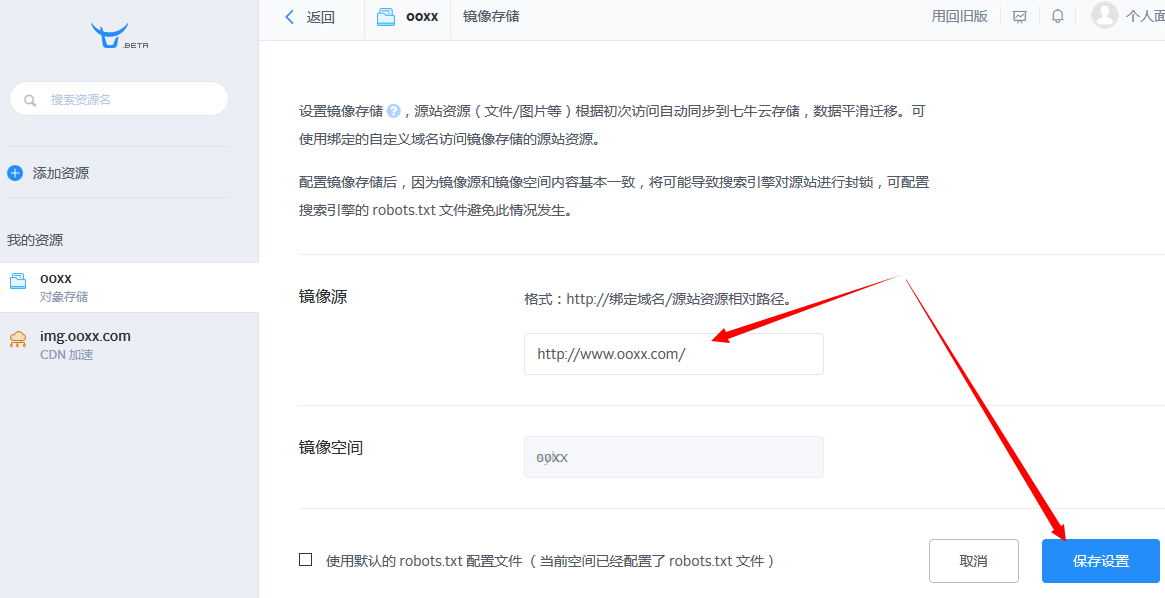Screen dimensions: 1165x598
Task: Click the 保存设置 button
Action: point(1100,560)
